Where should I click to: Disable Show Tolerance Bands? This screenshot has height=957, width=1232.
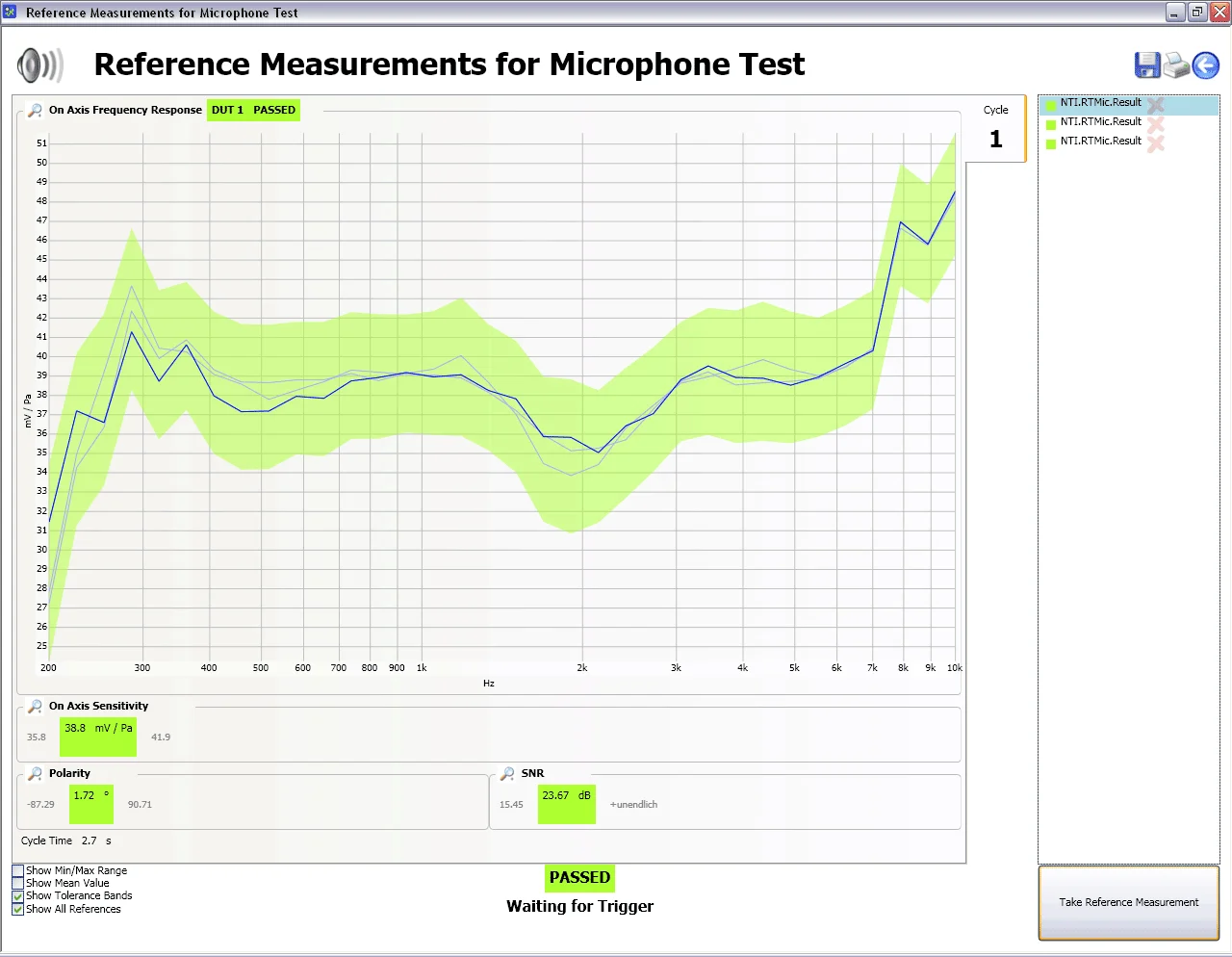17,895
